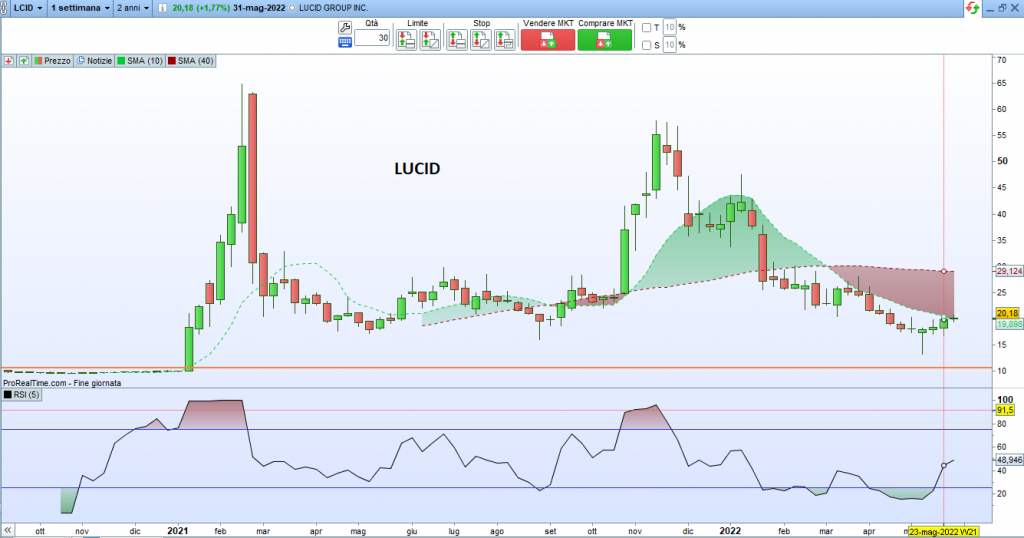Open the instrument info icon
Screen dimensions: 1024x538
(163, 8)
